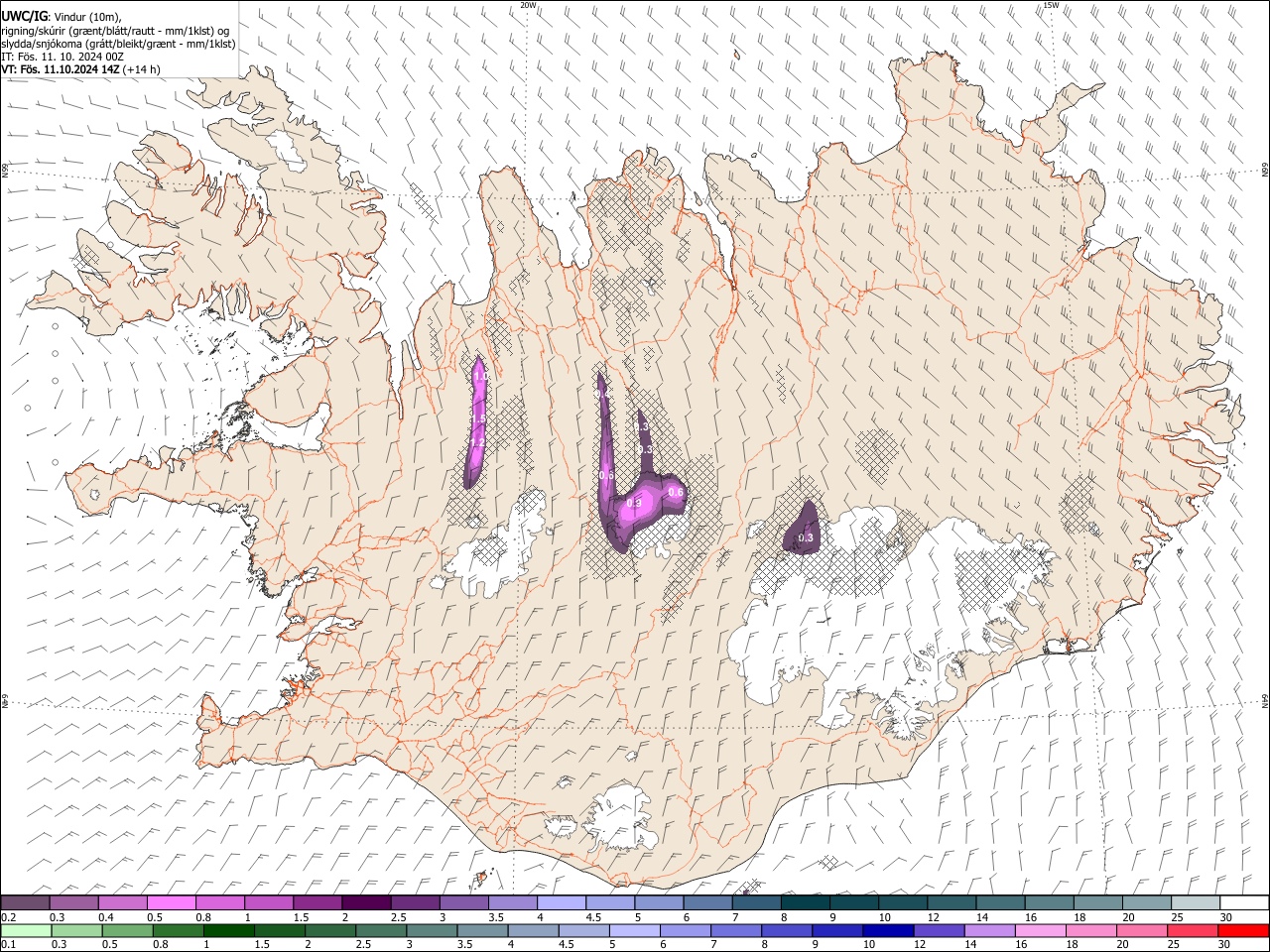Select the 'slydda/snjókoma (grátt/bleikt/grænt' description line
The image size is (1270, 952).
pyautogui.click(x=118, y=44)
